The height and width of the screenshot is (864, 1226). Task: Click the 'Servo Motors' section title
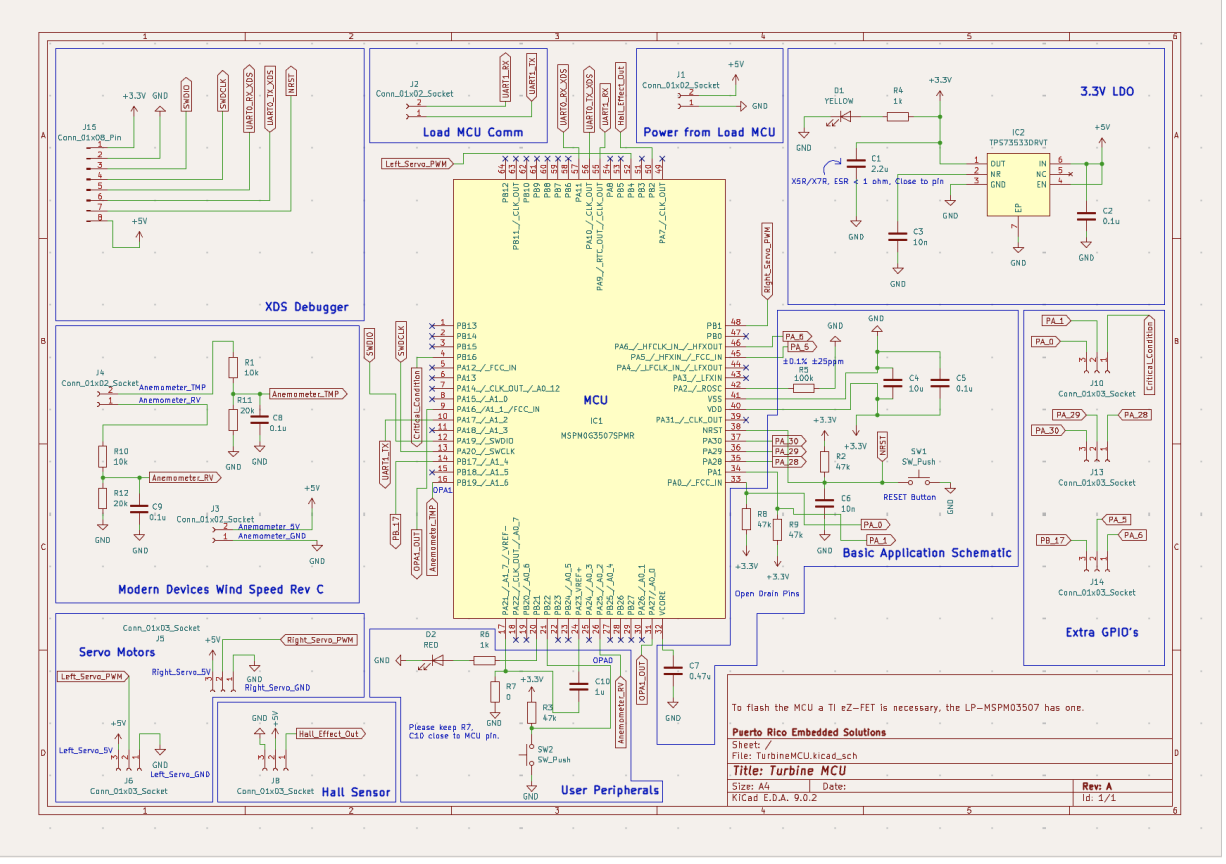click(x=117, y=652)
